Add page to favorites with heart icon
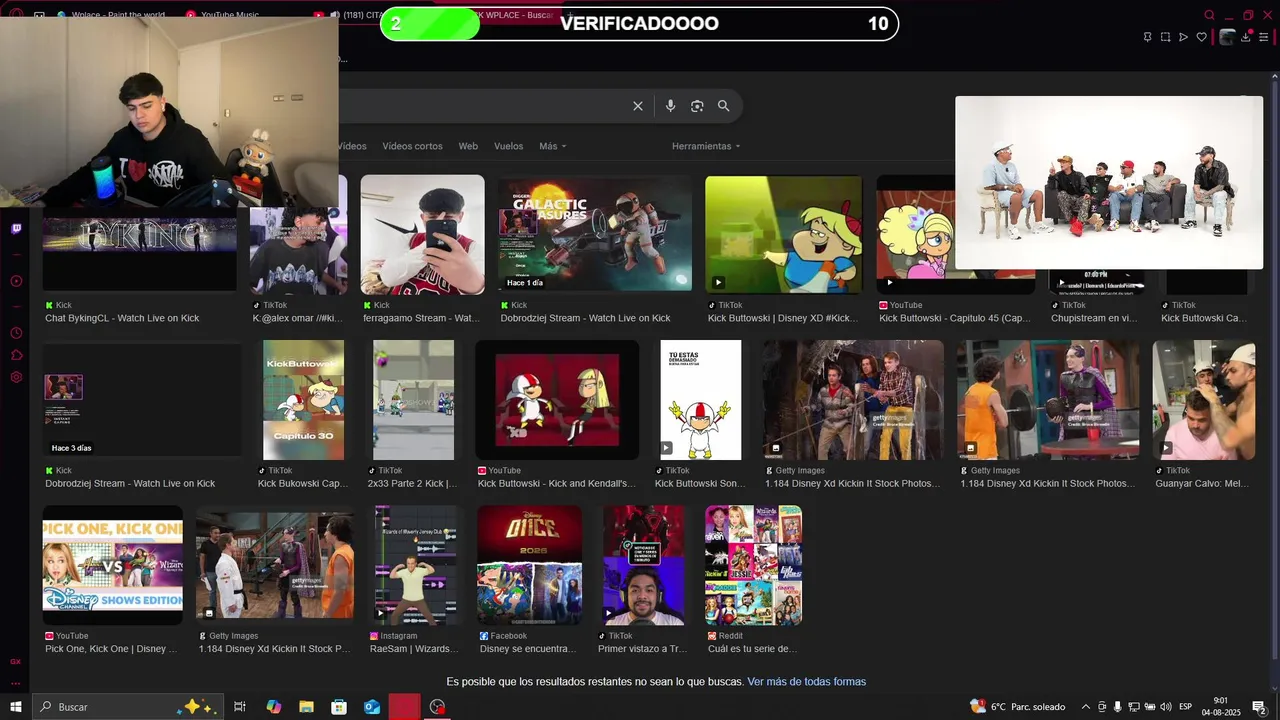The height and width of the screenshot is (720, 1280). [1201, 37]
